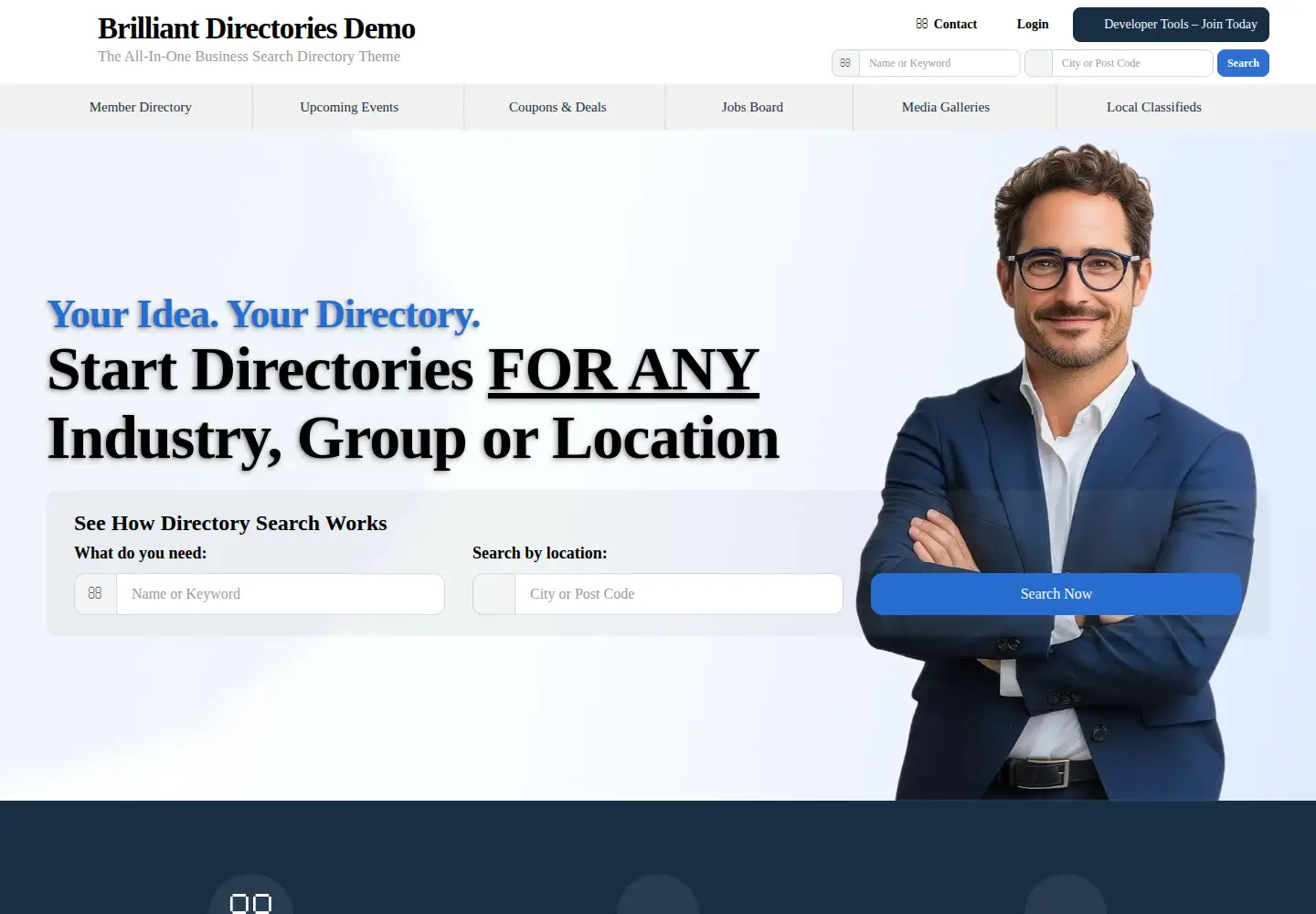Open the Member Directory menu
The height and width of the screenshot is (914, 1316).
[x=141, y=107]
